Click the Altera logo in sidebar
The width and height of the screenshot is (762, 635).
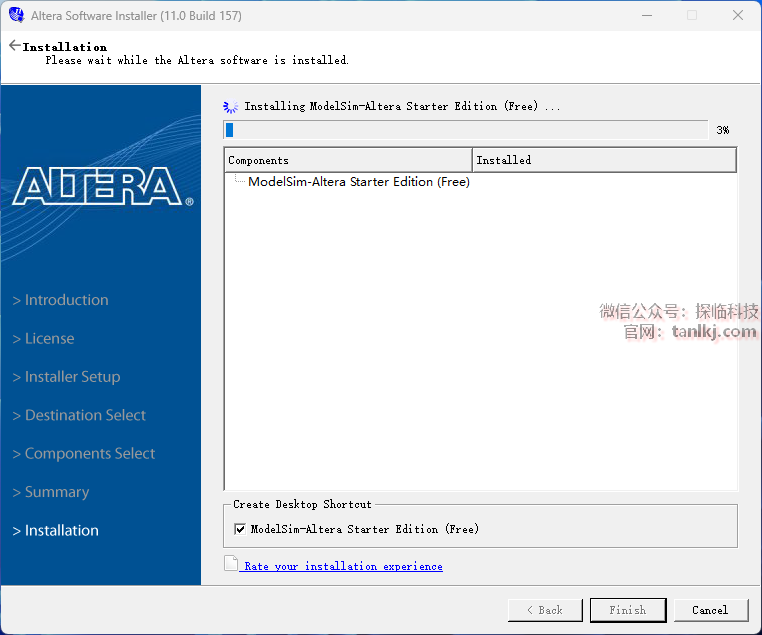tap(103, 187)
